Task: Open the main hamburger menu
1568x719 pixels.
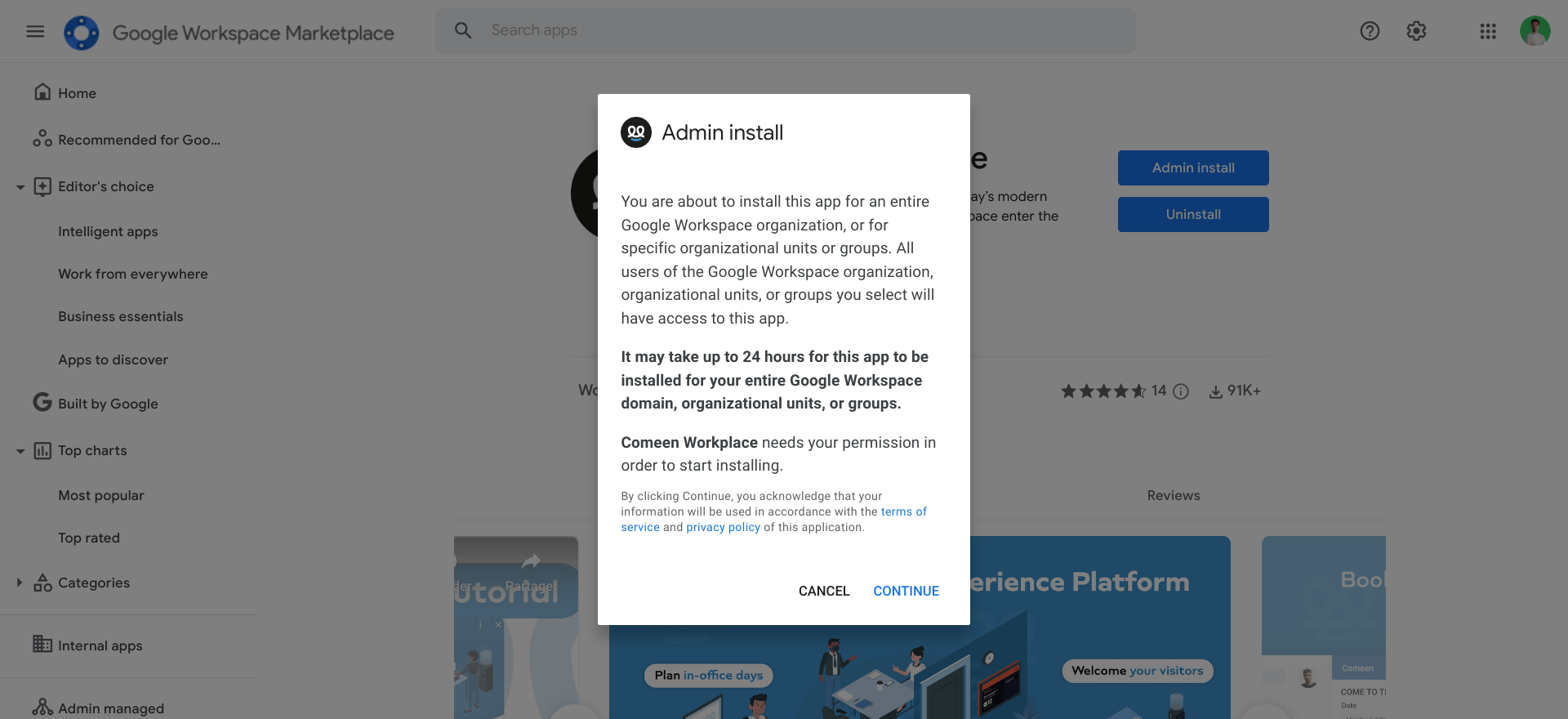Action: coord(35,31)
